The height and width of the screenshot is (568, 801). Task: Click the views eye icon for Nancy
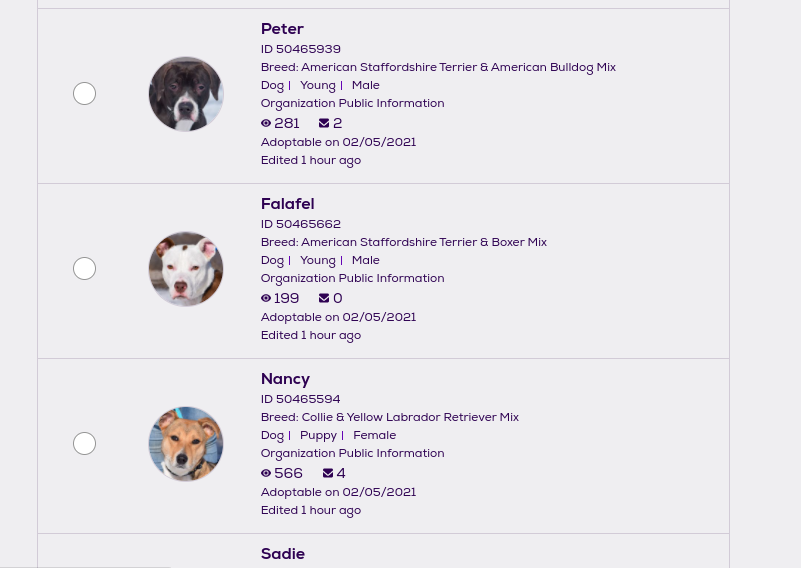point(266,474)
